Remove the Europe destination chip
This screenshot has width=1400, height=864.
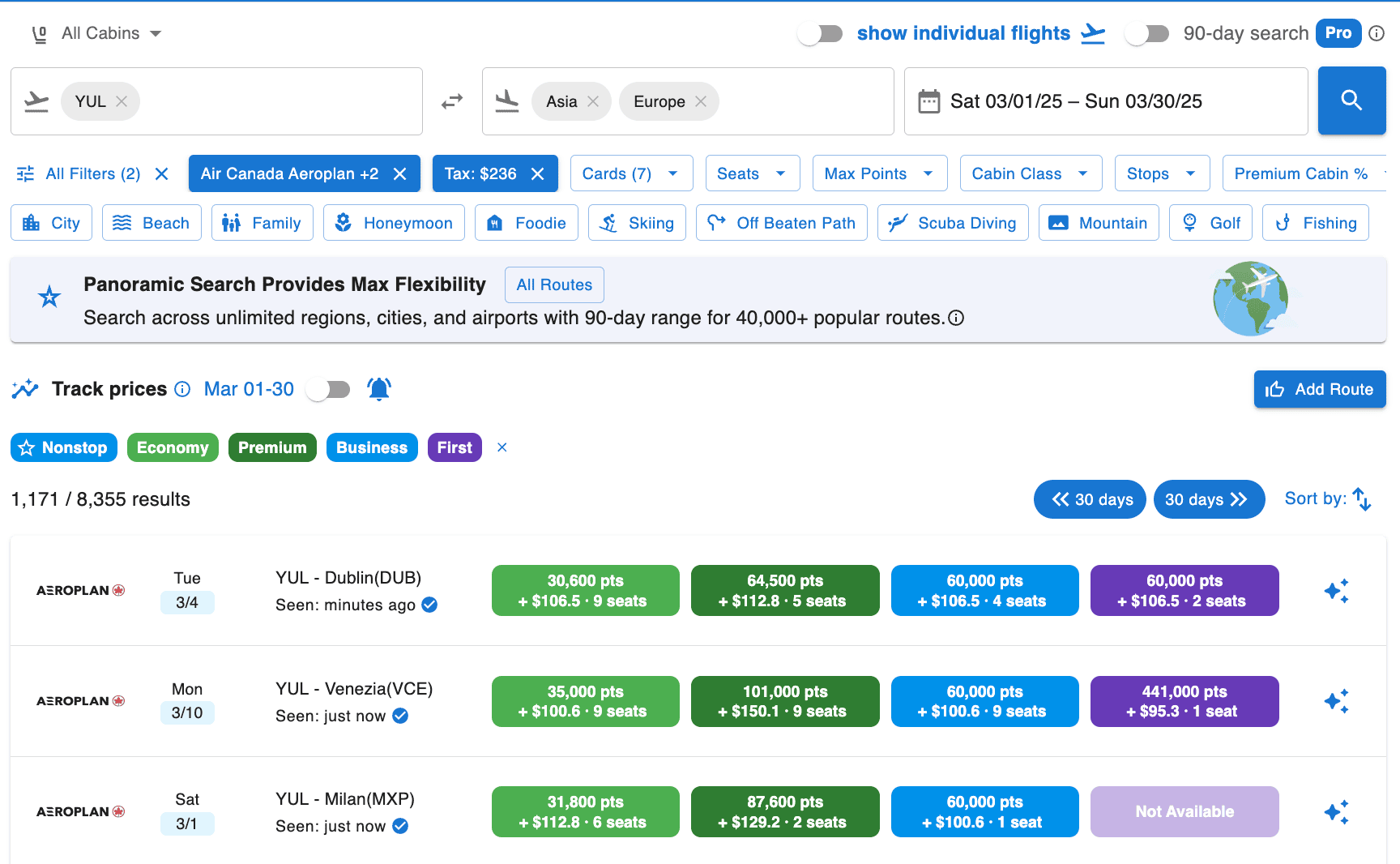click(701, 101)
